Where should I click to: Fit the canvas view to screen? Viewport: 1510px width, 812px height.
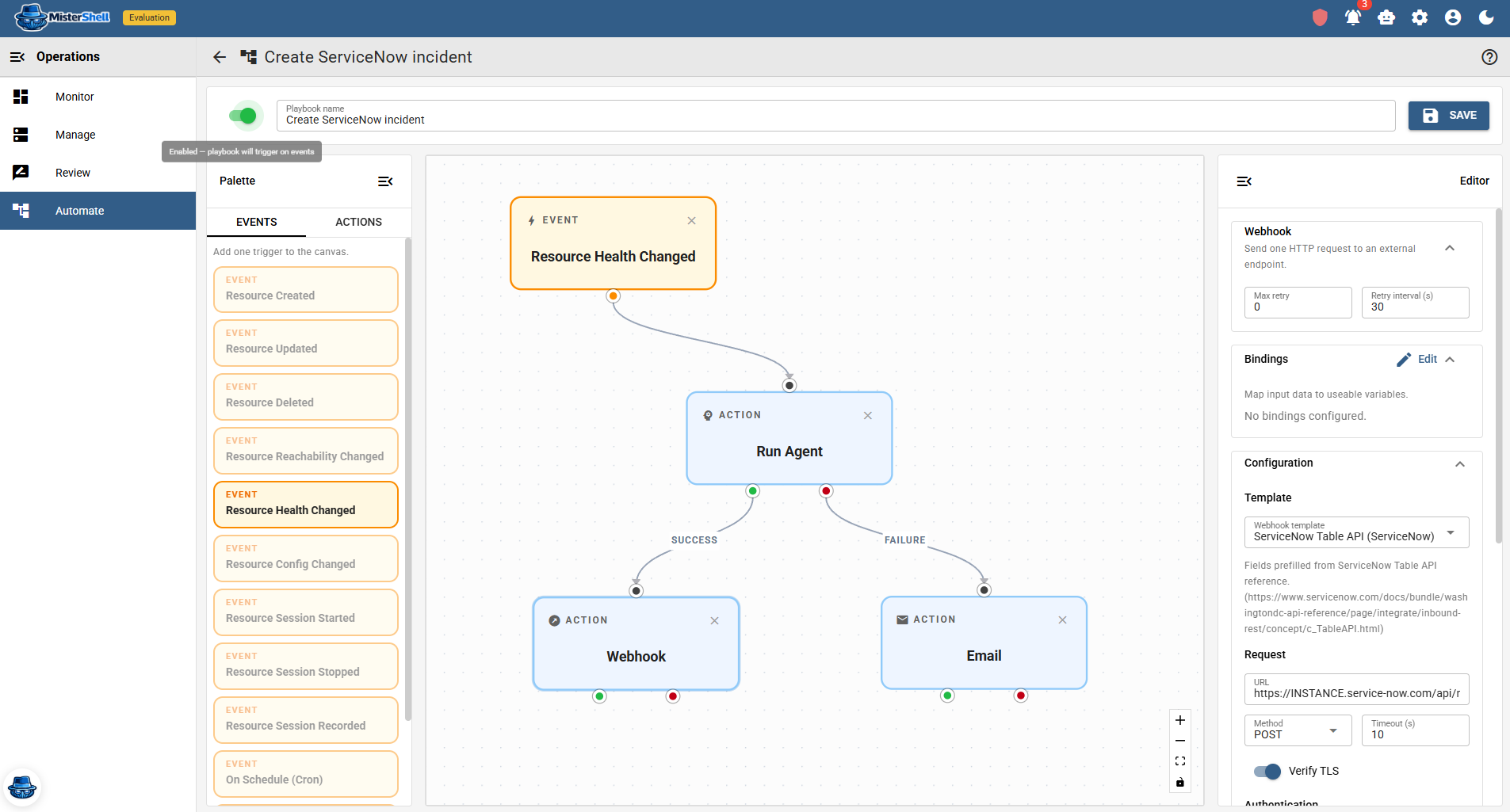[1180, 761]
